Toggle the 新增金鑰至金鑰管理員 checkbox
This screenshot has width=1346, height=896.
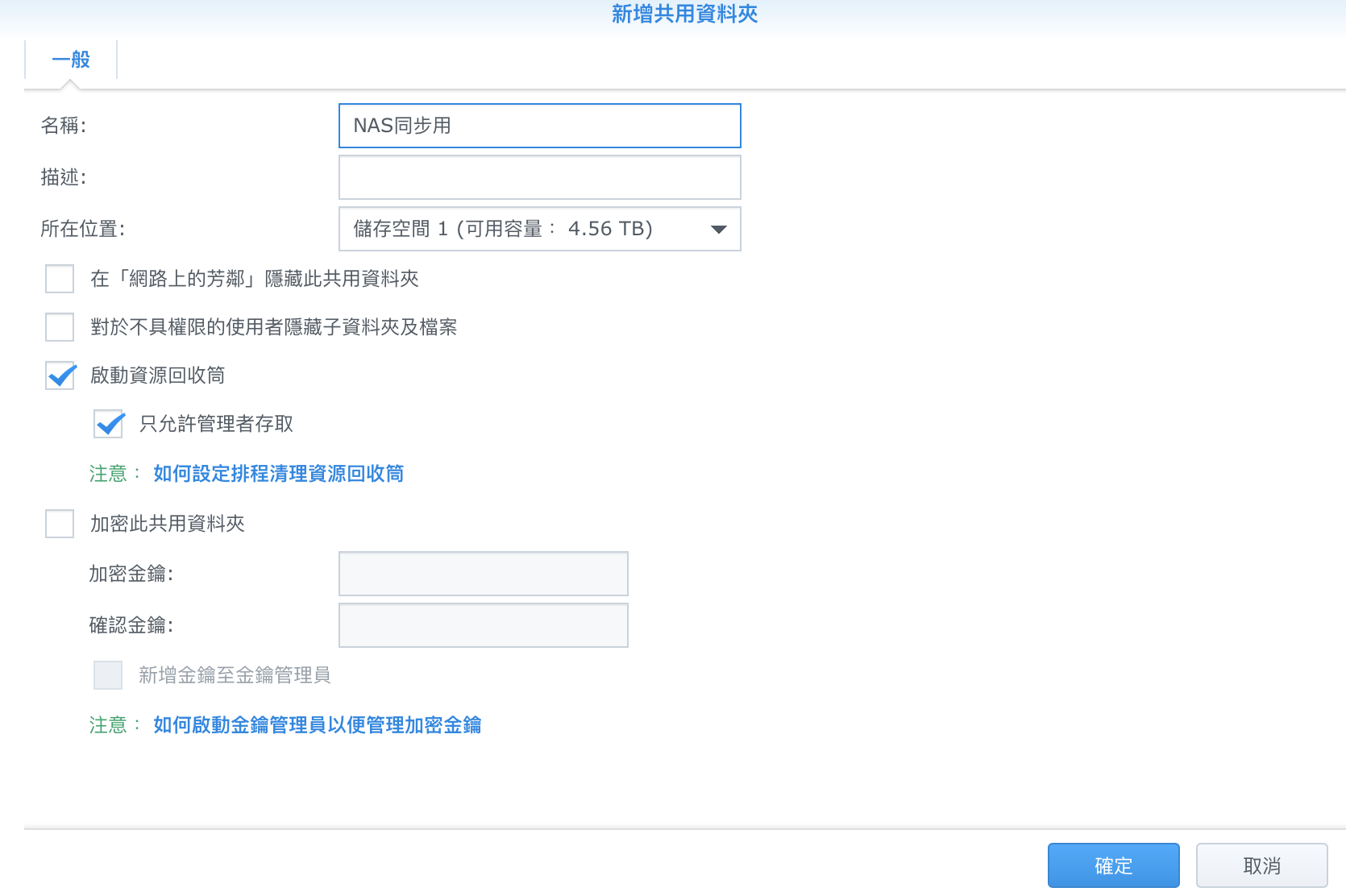click(x=108, y=675)
